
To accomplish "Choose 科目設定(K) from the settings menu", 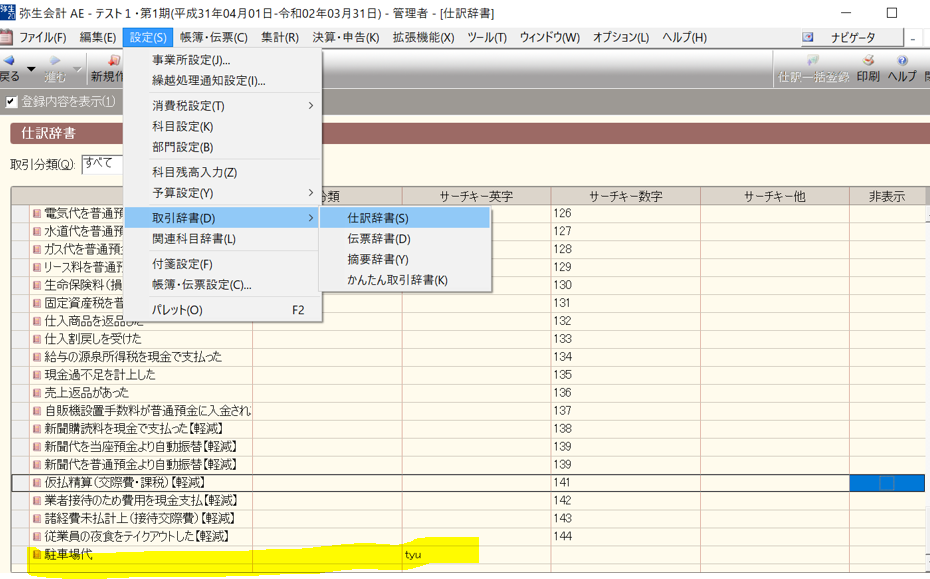I will click(x=182, y=127).
